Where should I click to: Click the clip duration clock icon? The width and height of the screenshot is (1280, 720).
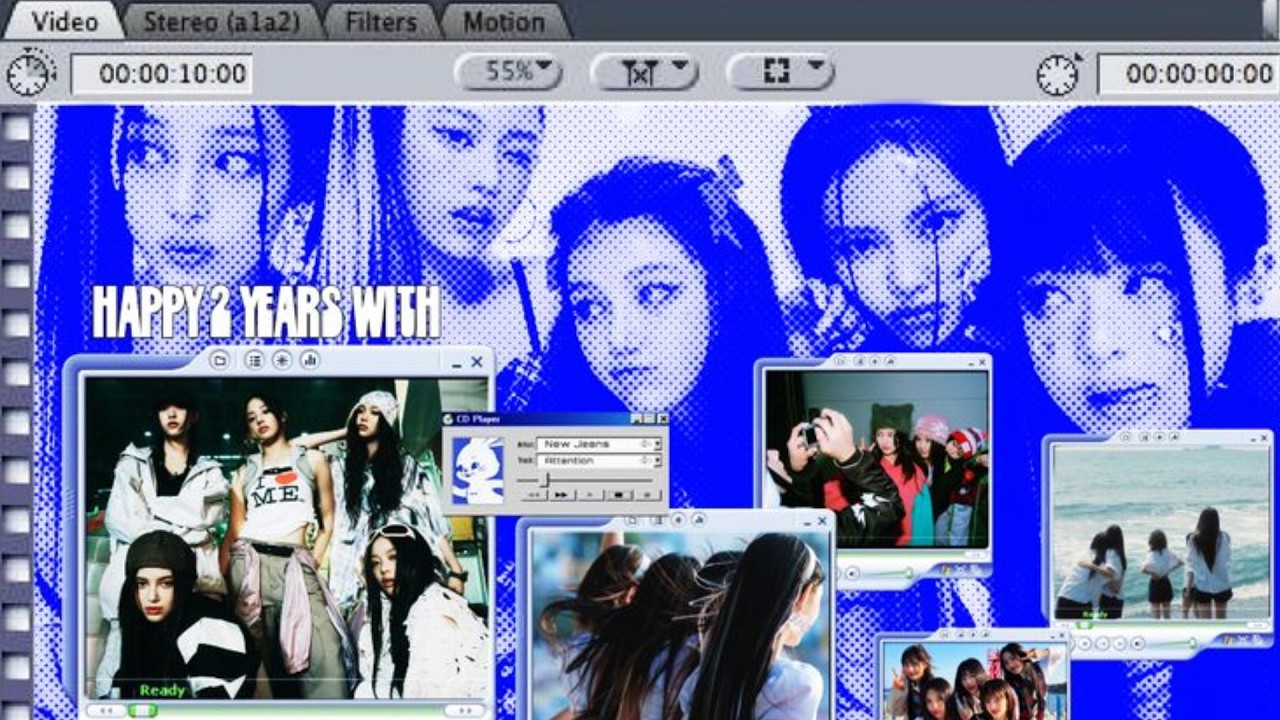29,73
